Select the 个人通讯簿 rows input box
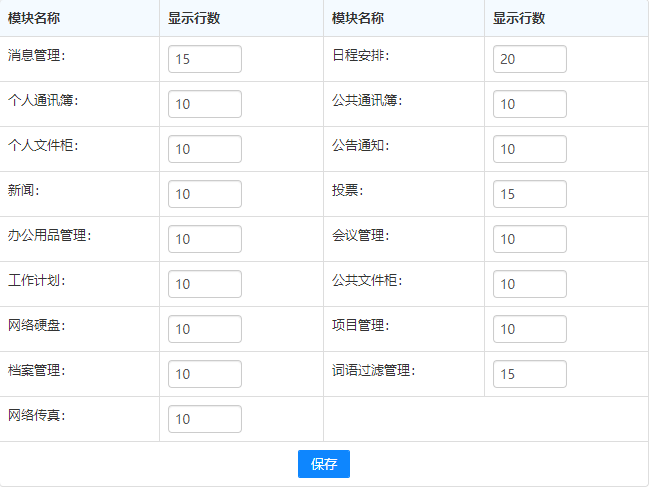Viewport: 651px width, 490px height. 205,104
